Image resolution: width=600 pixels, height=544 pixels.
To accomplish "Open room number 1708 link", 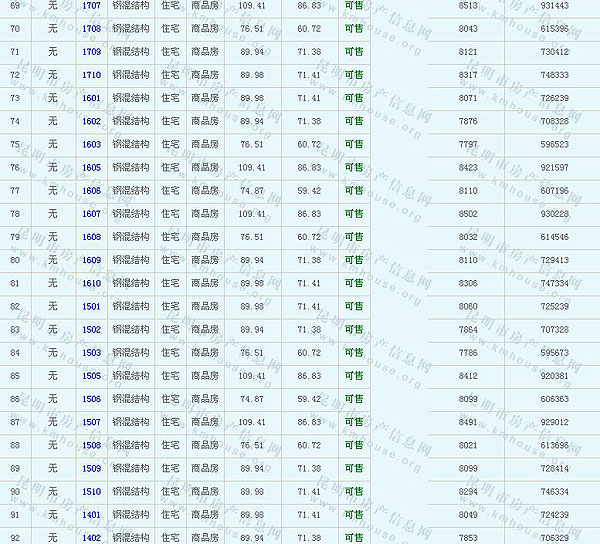I will [x=92, y=29].
